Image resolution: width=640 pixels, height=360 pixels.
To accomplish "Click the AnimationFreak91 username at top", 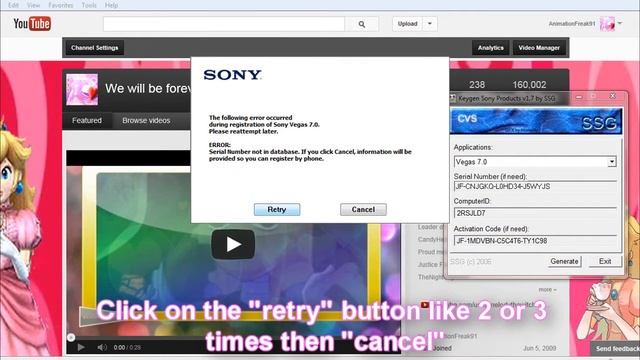I will pos(572,24).
